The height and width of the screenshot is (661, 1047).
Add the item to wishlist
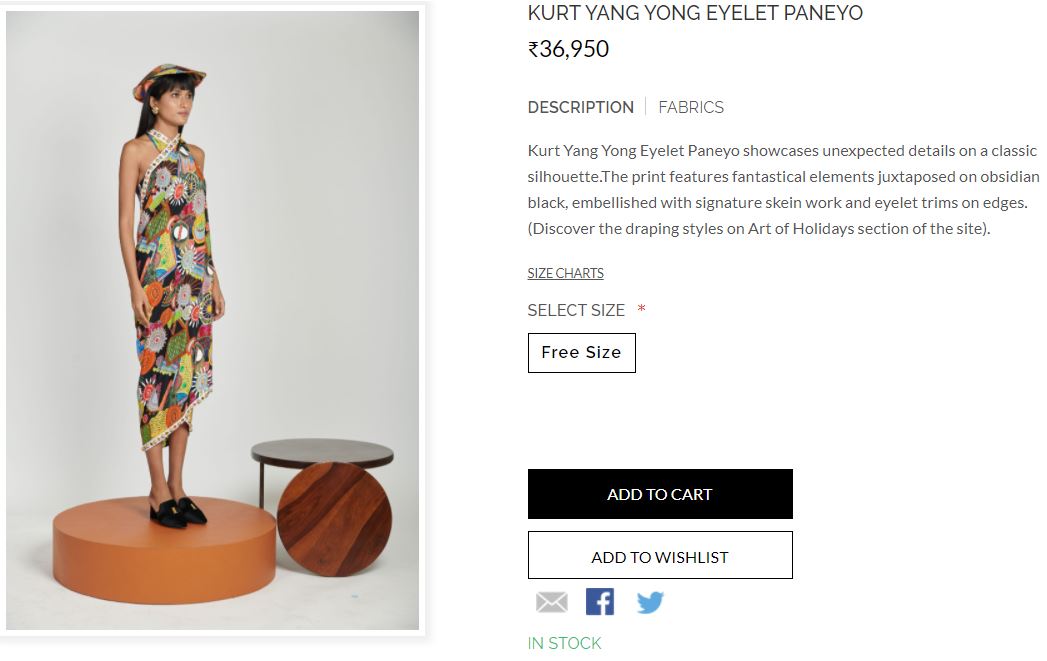[660, 556]
